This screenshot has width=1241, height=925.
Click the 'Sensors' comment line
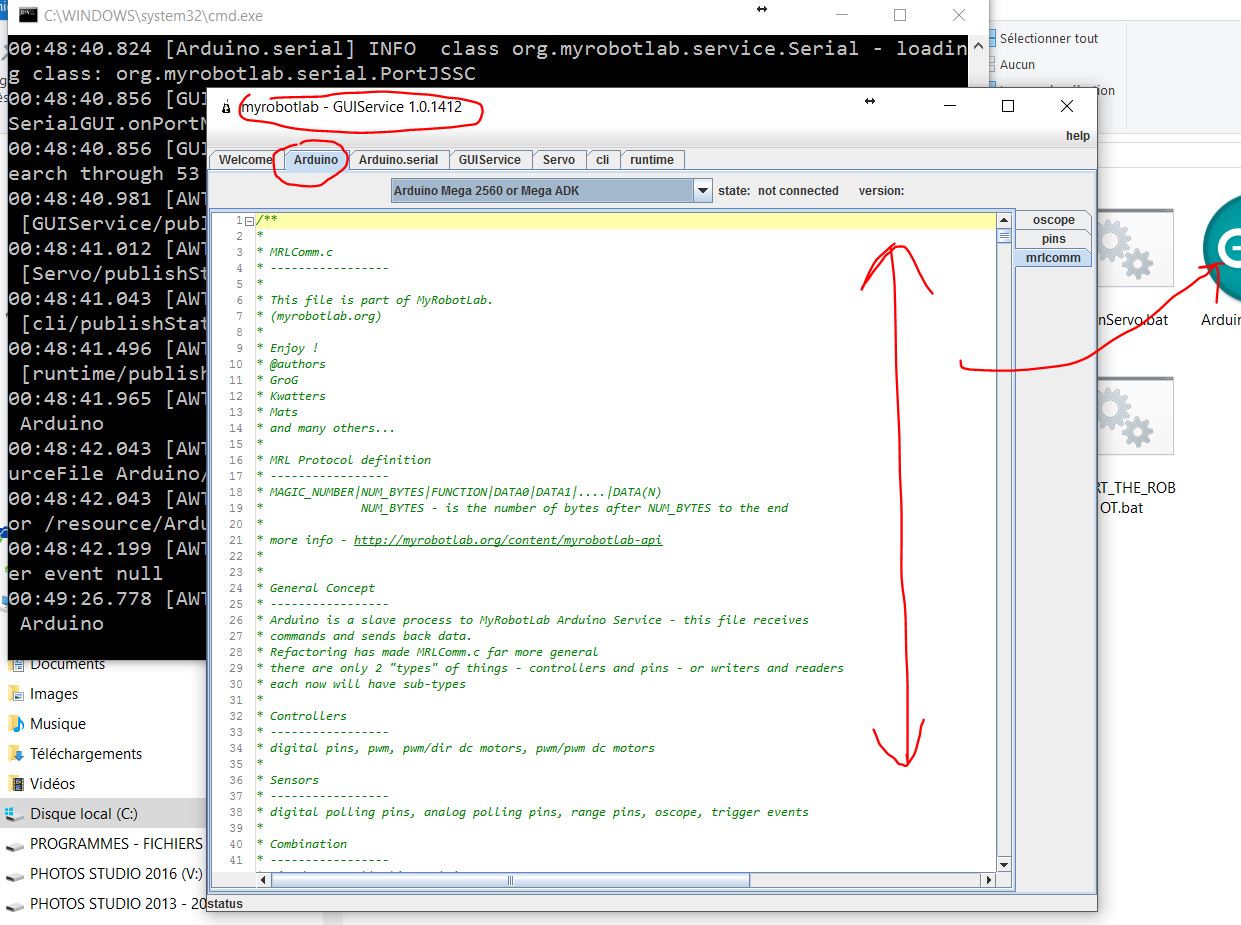(x=294, y=780)
